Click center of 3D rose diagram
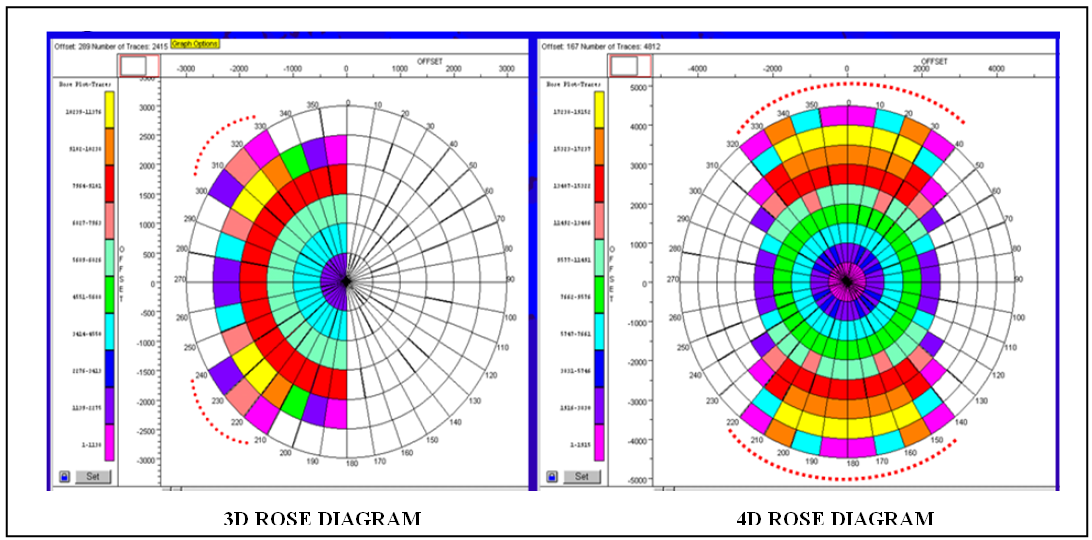 [x=346, y=283]
